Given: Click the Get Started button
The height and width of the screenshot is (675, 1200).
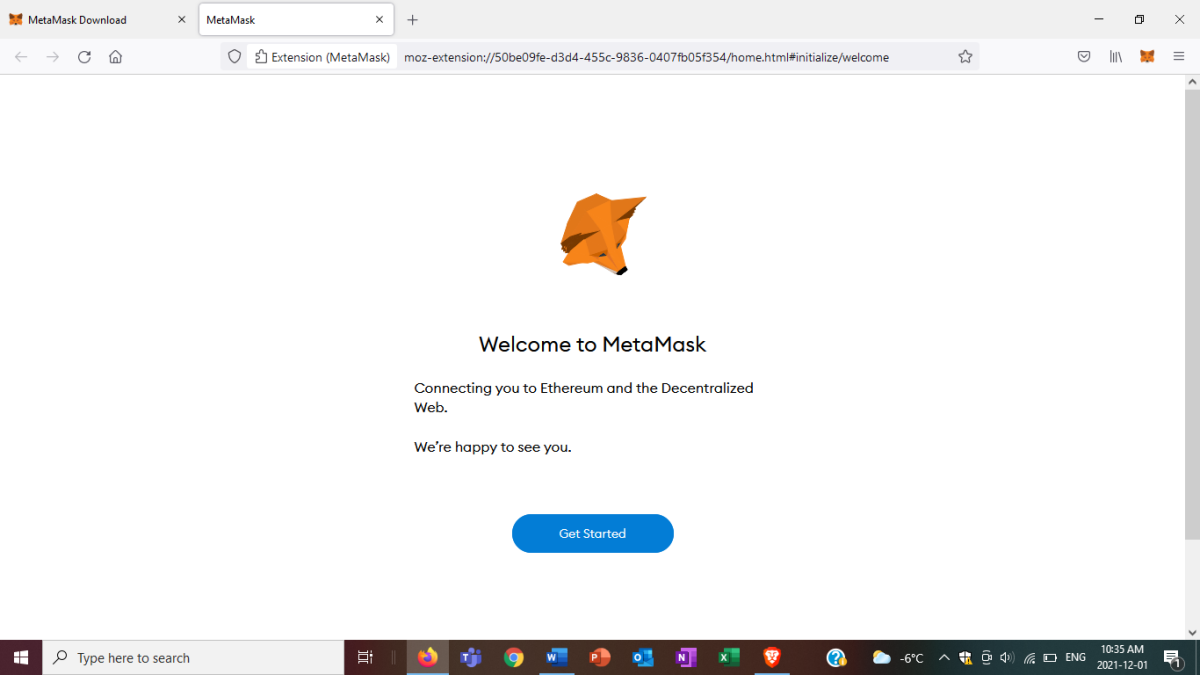Looking at the screenshot, I should point(593,533).
